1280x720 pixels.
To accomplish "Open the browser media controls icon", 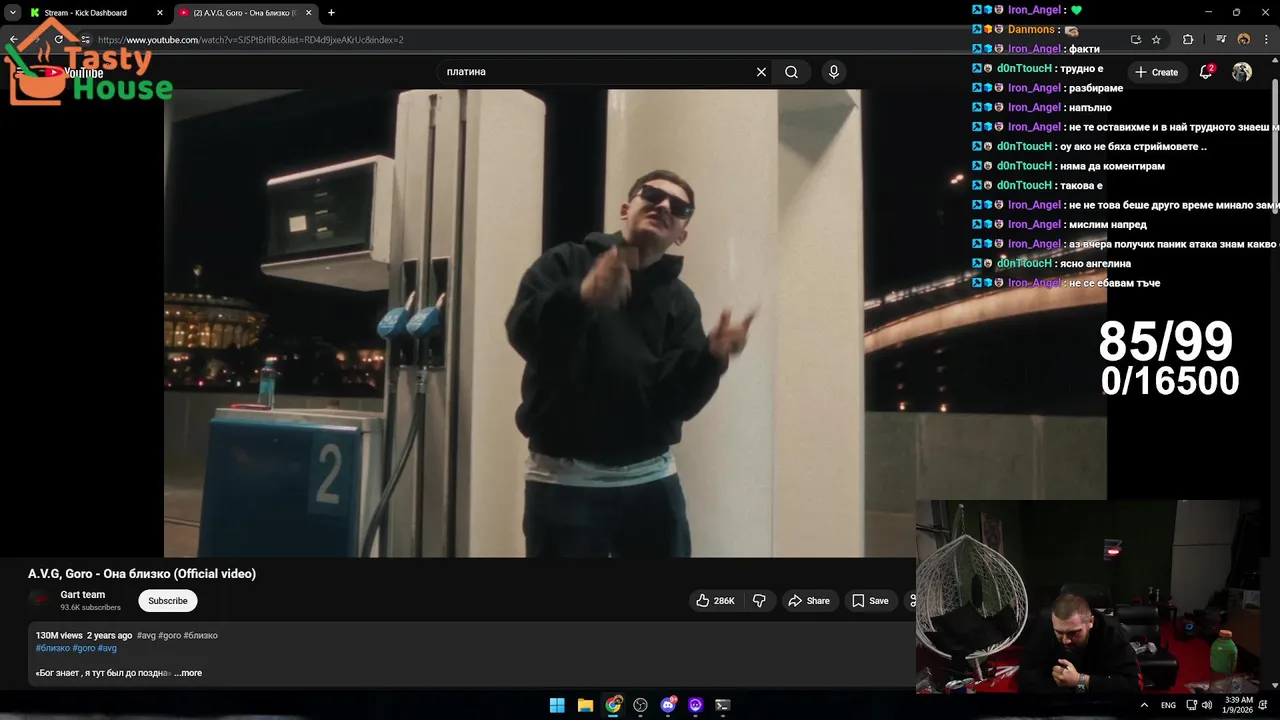I will [1221, 40].
